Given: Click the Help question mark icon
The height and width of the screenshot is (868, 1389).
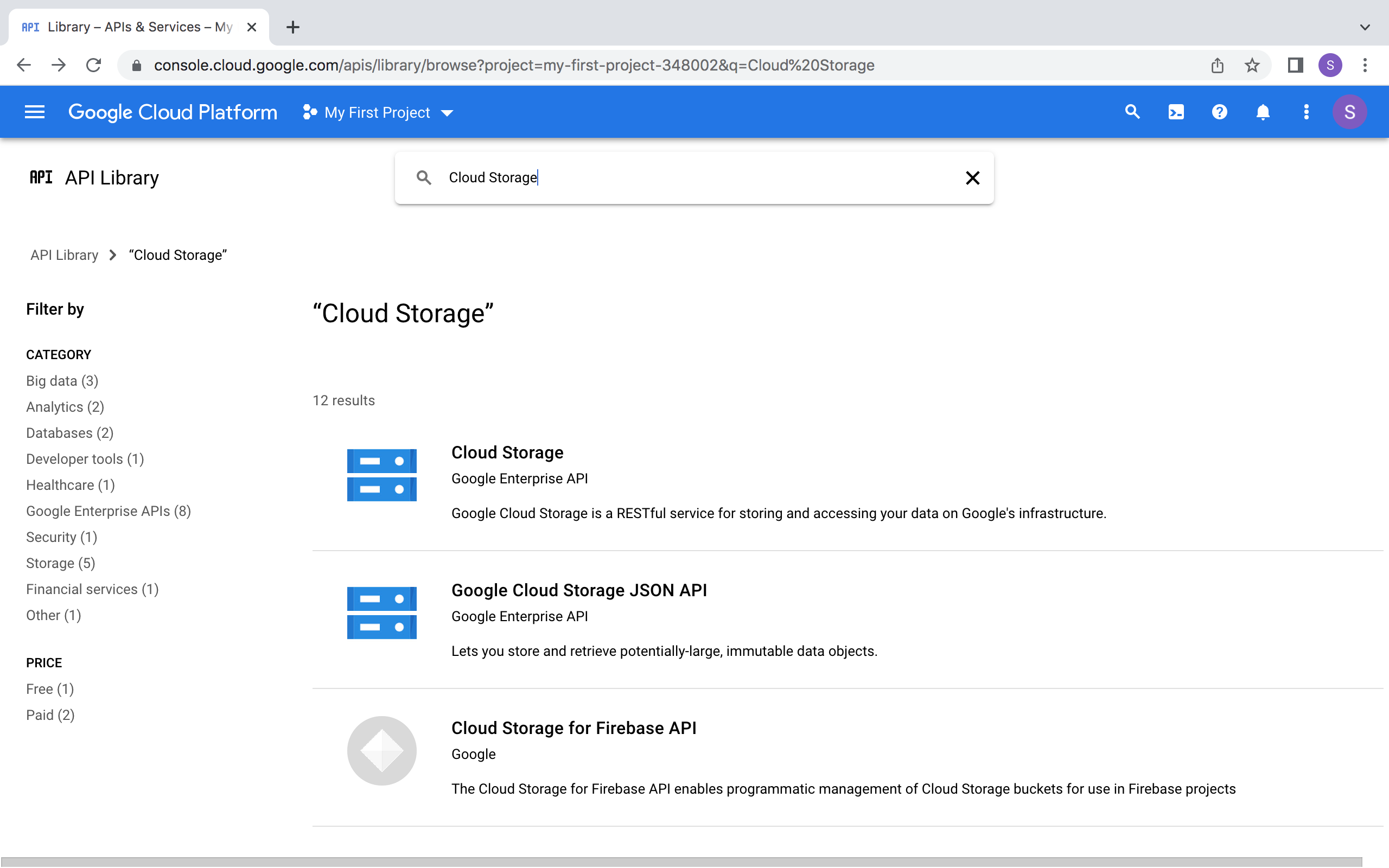Looking at the screenshot, I should click(1219, 111).
